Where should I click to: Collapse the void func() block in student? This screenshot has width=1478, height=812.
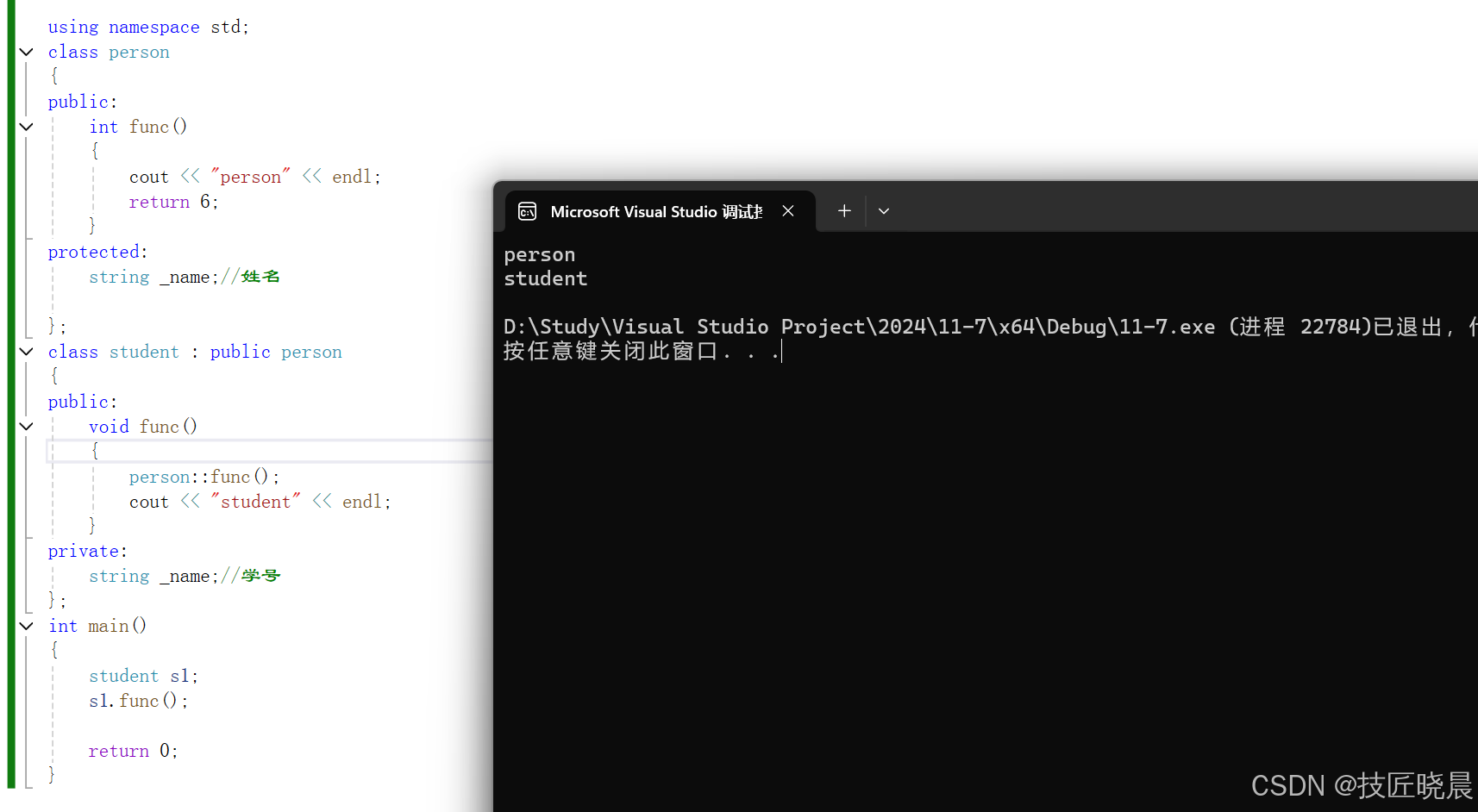tap(27, 427)
